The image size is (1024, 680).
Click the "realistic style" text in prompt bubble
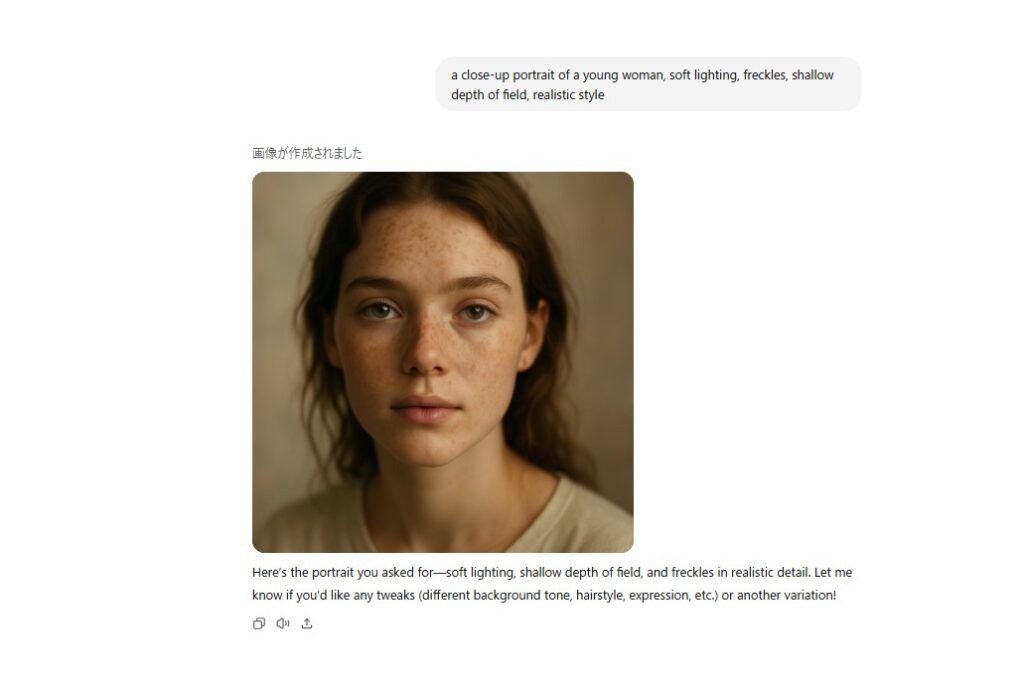point(568,95)
